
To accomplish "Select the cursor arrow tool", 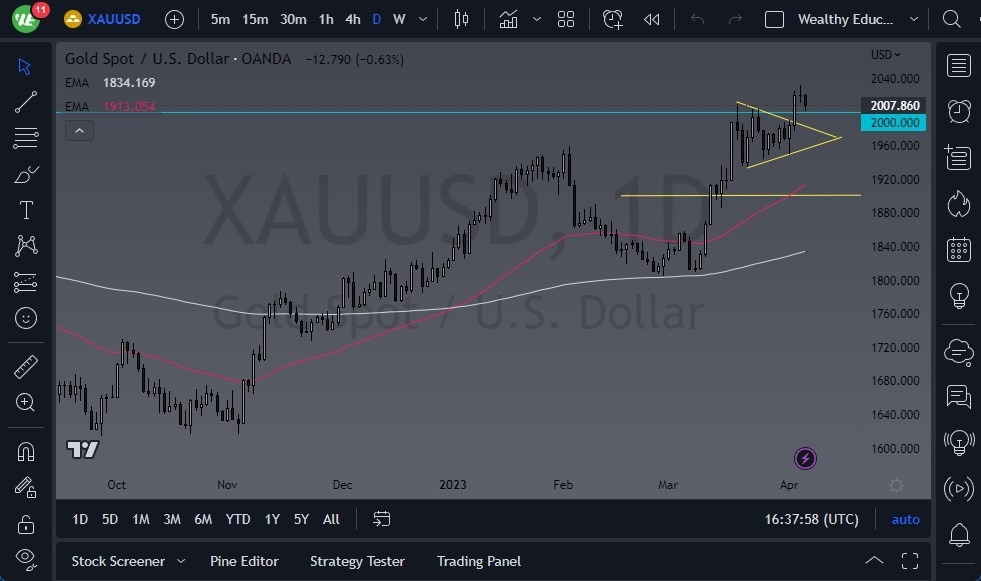I will [25, 66].
